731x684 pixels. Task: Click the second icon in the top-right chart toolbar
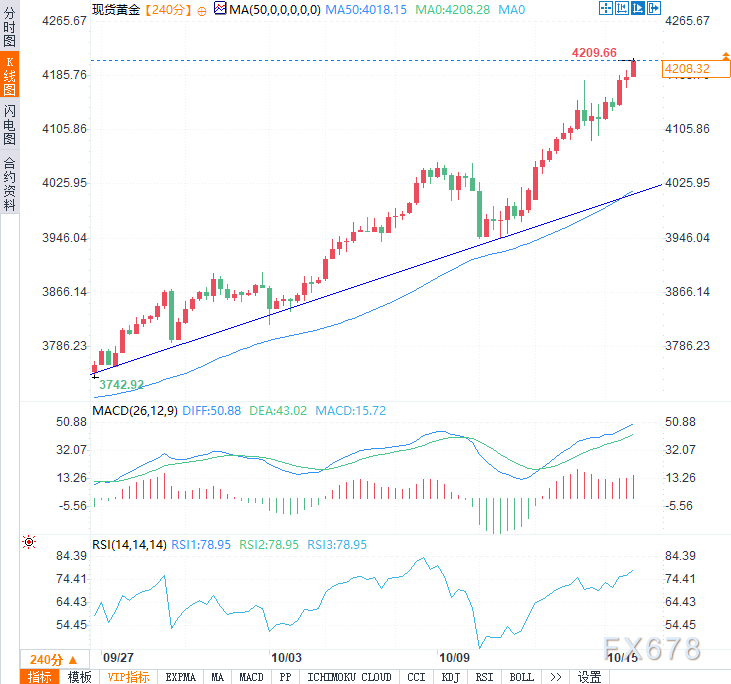(621, 9)
